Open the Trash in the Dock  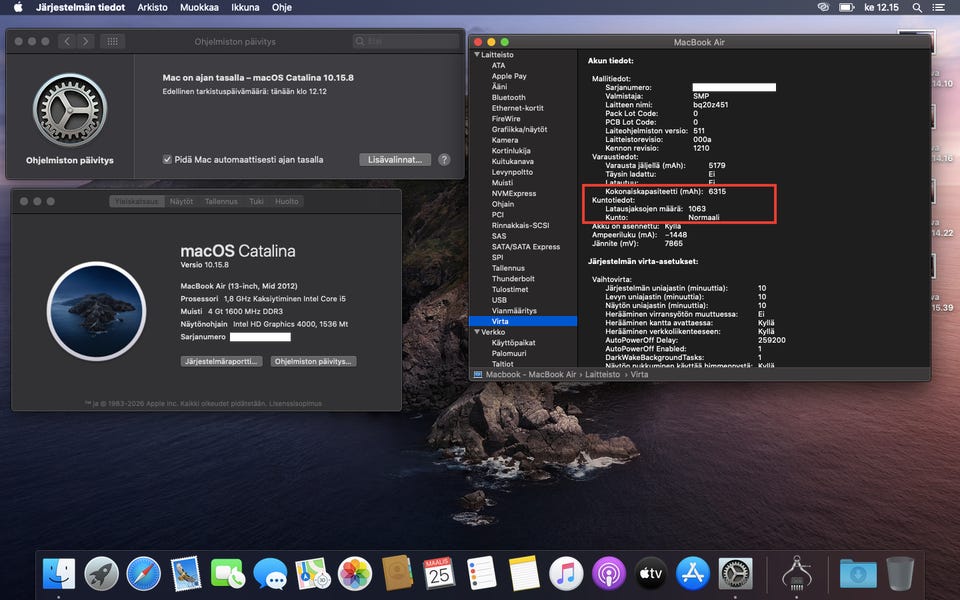[900, 574]
